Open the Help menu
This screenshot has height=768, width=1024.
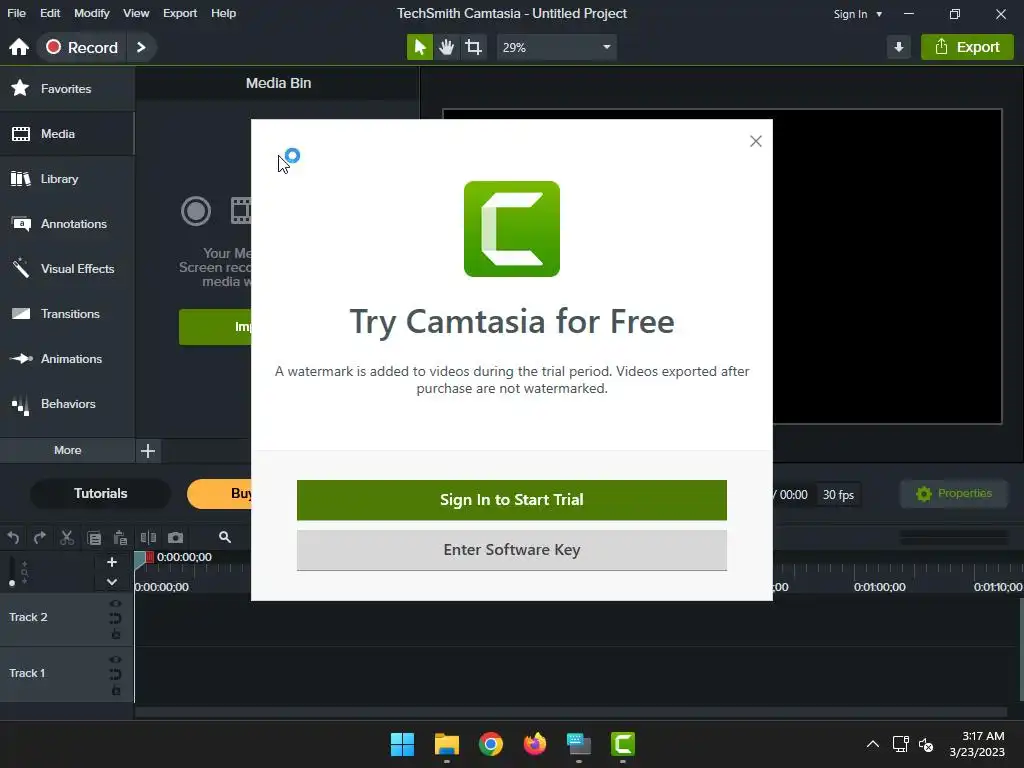[x=223, y=13]
